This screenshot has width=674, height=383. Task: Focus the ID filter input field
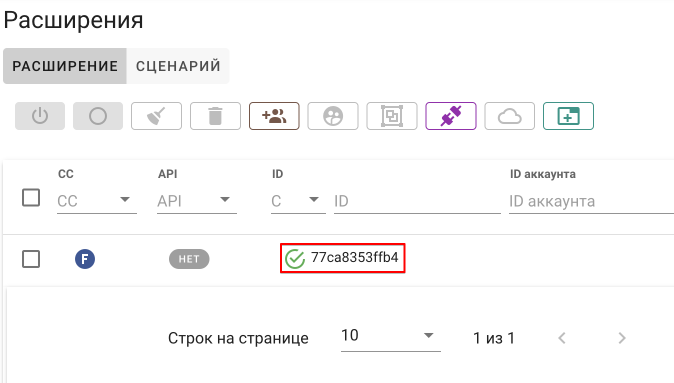(x=417, y=201)
